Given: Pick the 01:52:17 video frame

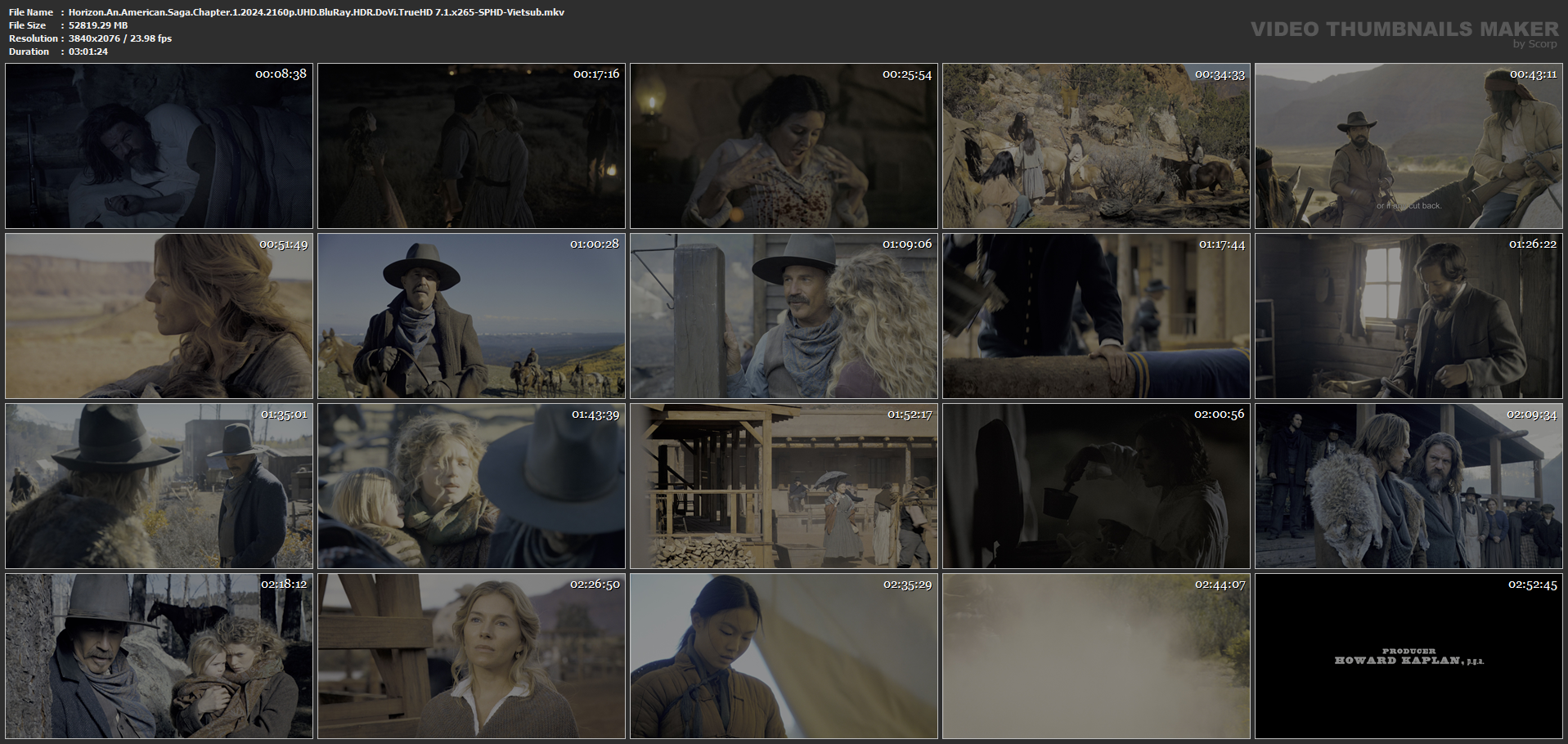Looking at the screenshot, I should click(784, 486).
